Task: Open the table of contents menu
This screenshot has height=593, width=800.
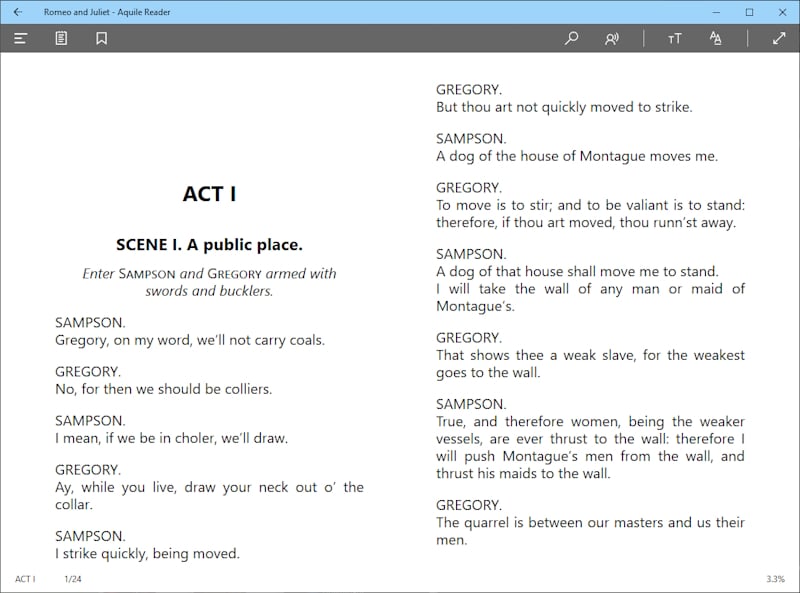Action: tap(20, 38)
